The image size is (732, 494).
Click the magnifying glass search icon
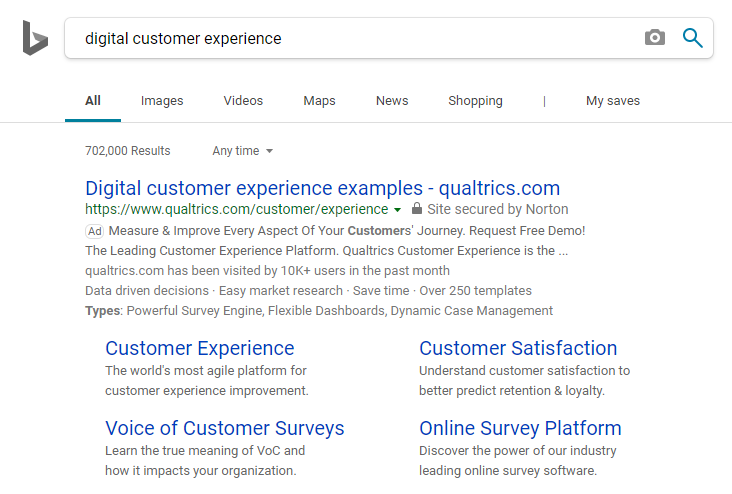692,38
